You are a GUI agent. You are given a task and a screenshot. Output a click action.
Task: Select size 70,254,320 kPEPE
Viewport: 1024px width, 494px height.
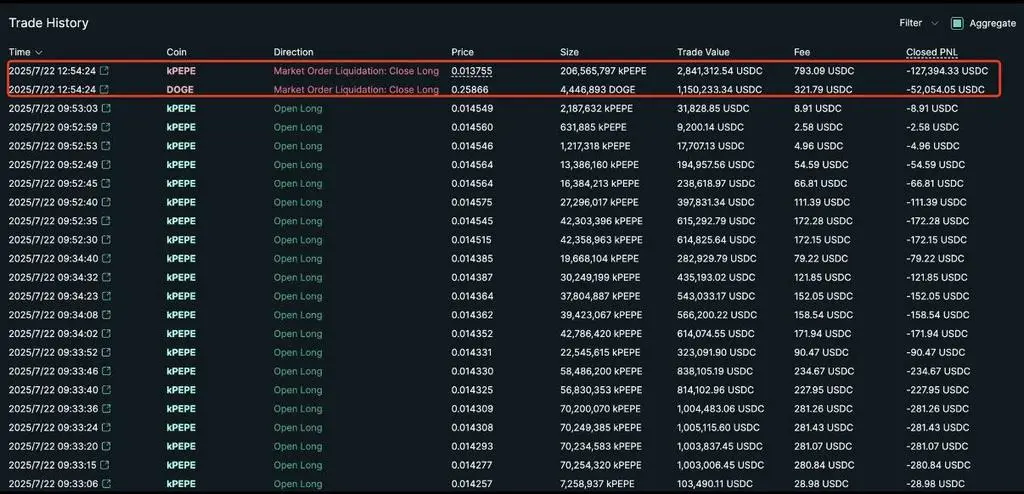coord(601,465)
